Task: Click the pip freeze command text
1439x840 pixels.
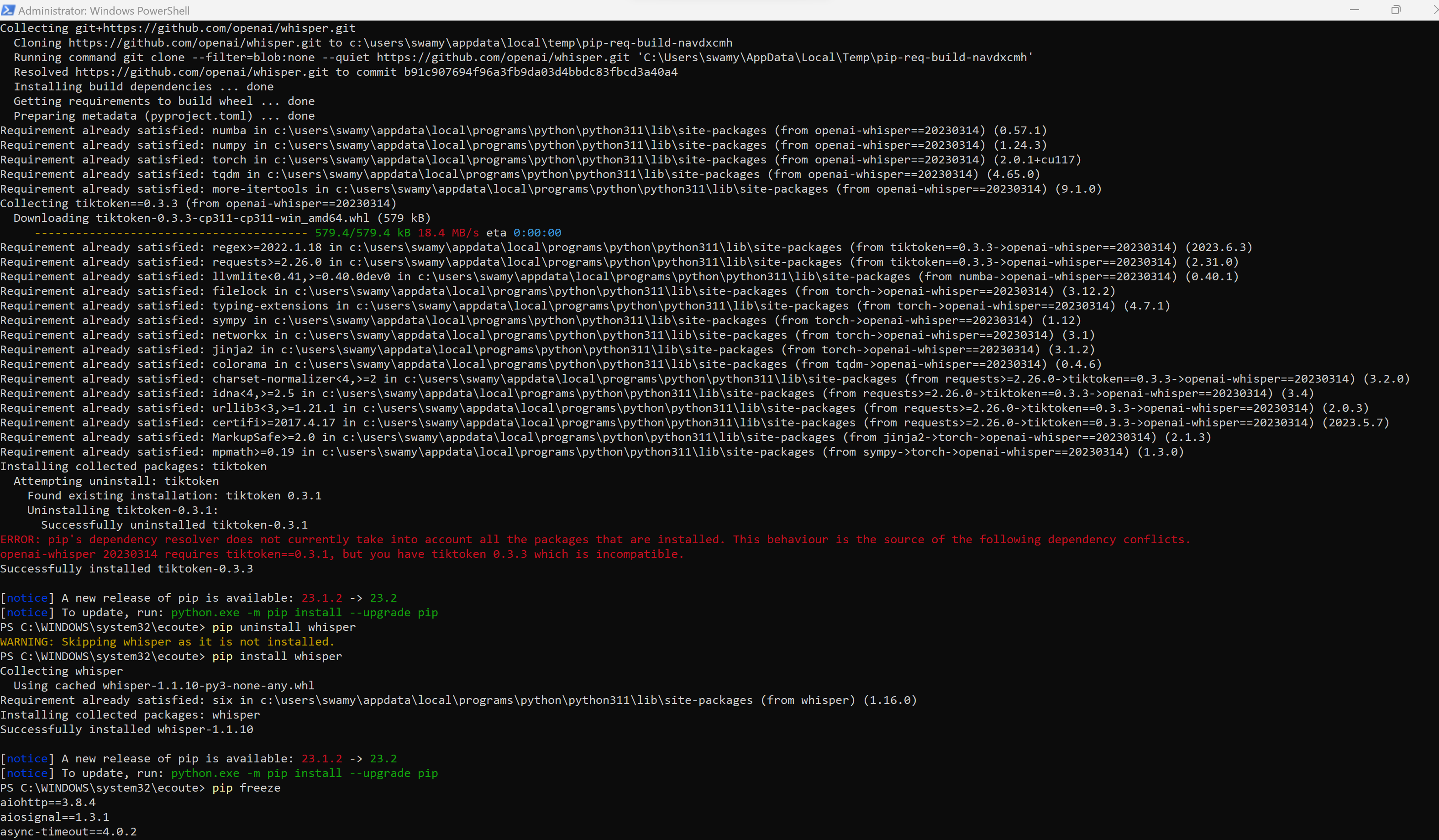Action: (246, 787)
